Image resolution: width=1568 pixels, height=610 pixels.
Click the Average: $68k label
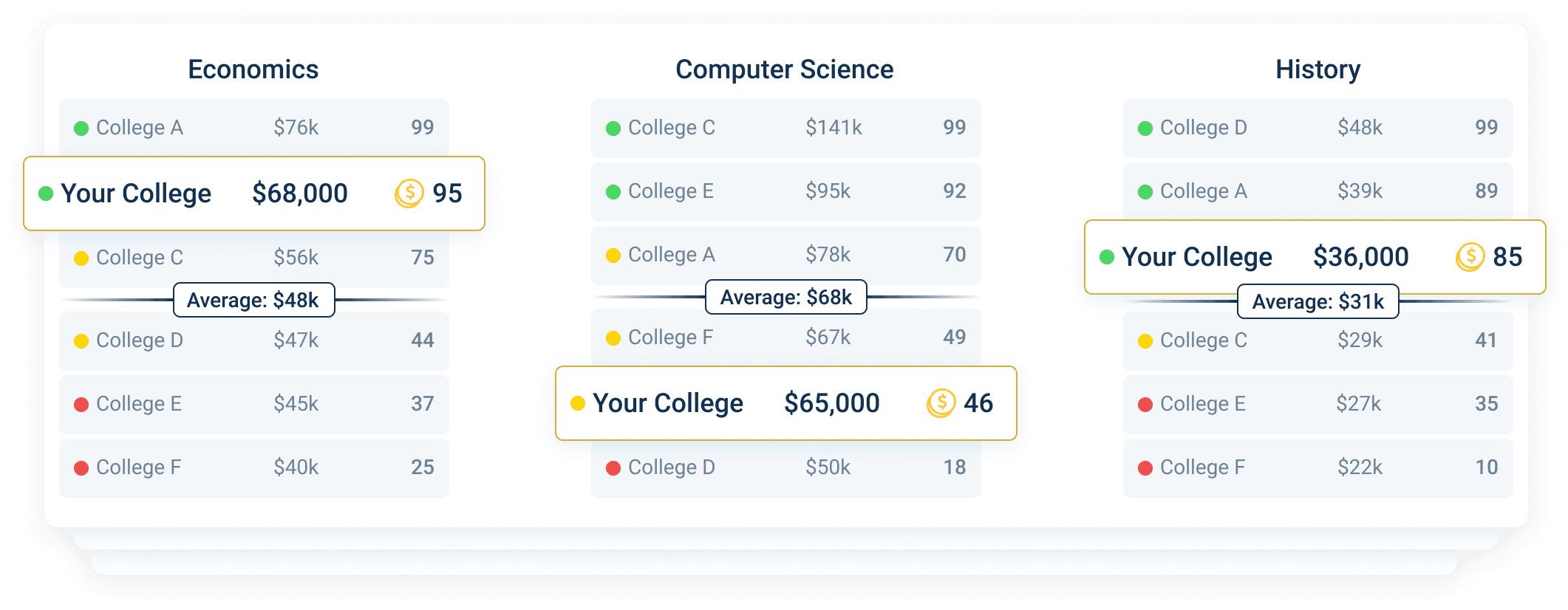(786, 297)
